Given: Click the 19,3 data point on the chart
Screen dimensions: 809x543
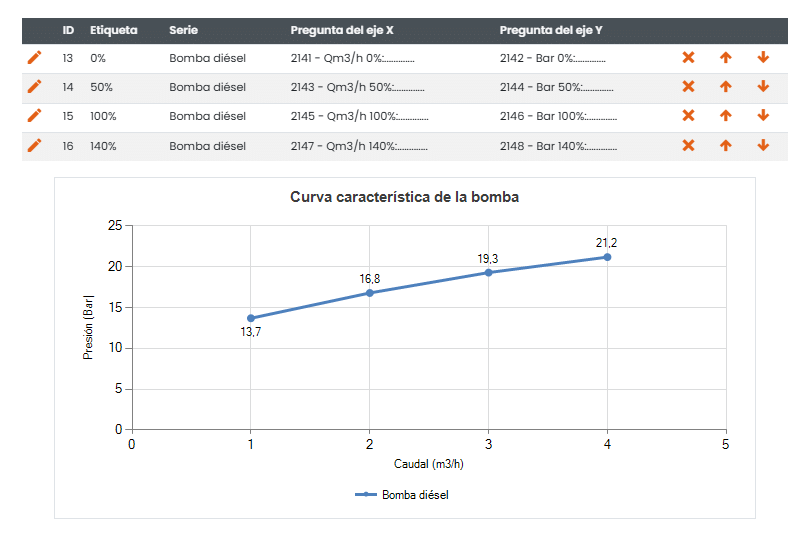Looking at the screenshot, I should pyautogui.click(x=489, y=273).
